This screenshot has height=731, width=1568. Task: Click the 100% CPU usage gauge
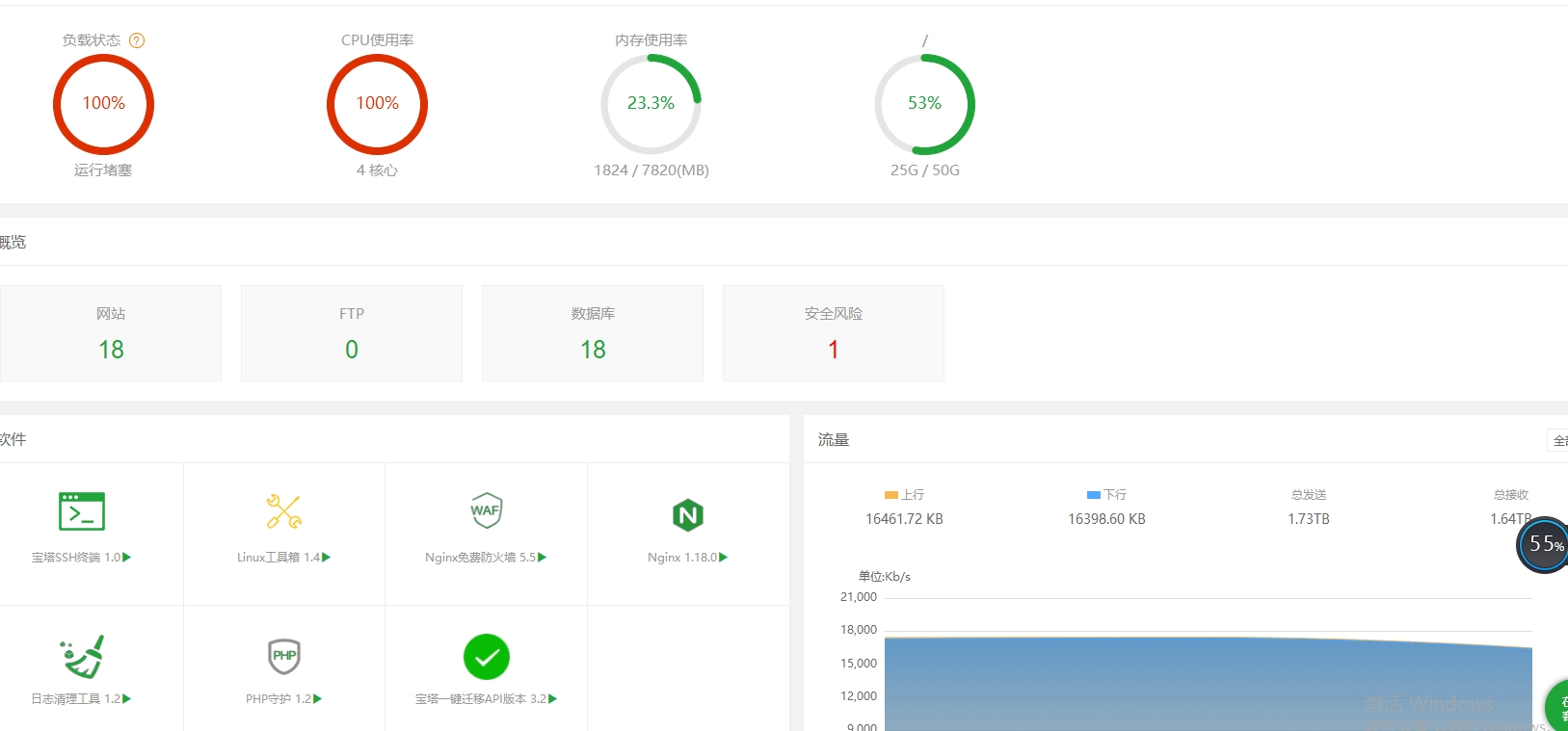pyautogui.click(x=377, y=104)
